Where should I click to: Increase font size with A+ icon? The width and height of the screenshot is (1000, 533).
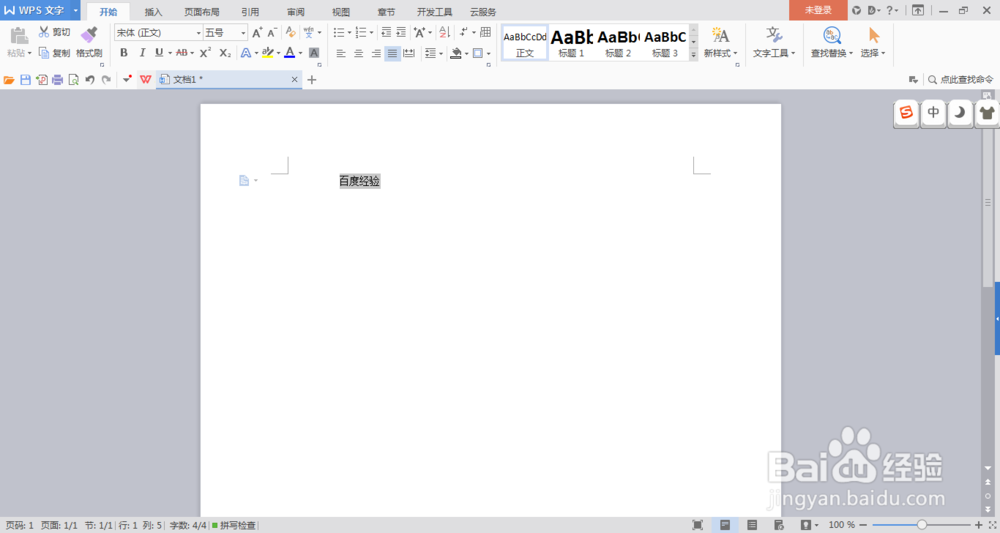point(257,33)
